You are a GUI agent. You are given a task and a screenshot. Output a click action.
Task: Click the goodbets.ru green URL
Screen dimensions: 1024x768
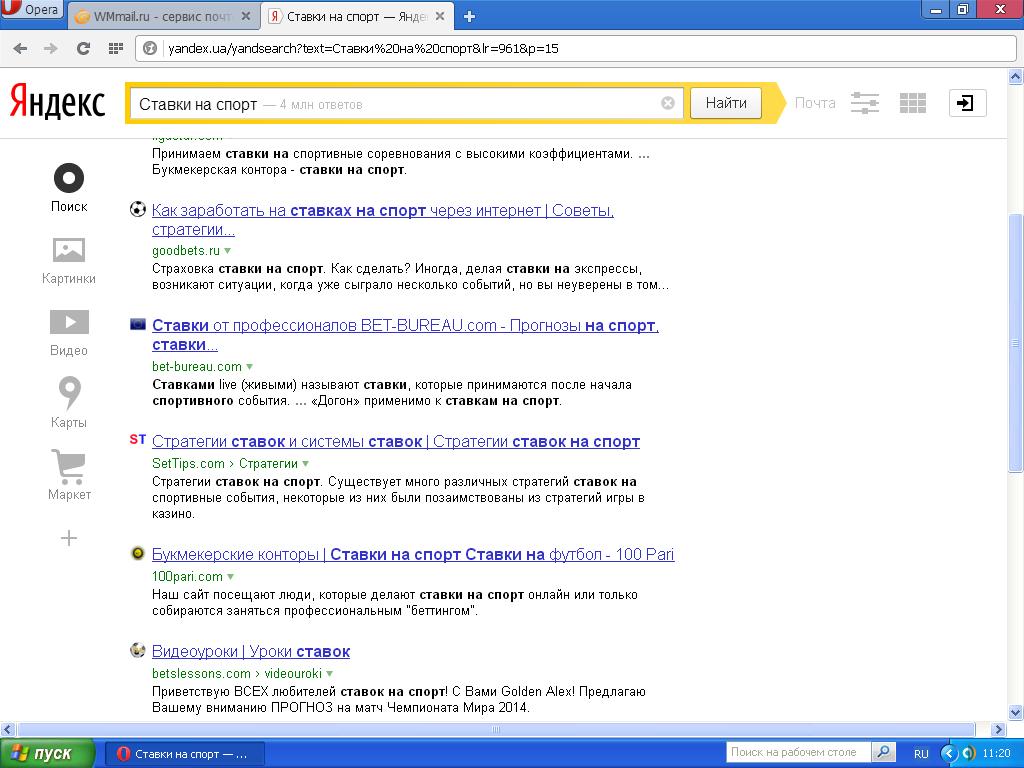tap(185, 251)
